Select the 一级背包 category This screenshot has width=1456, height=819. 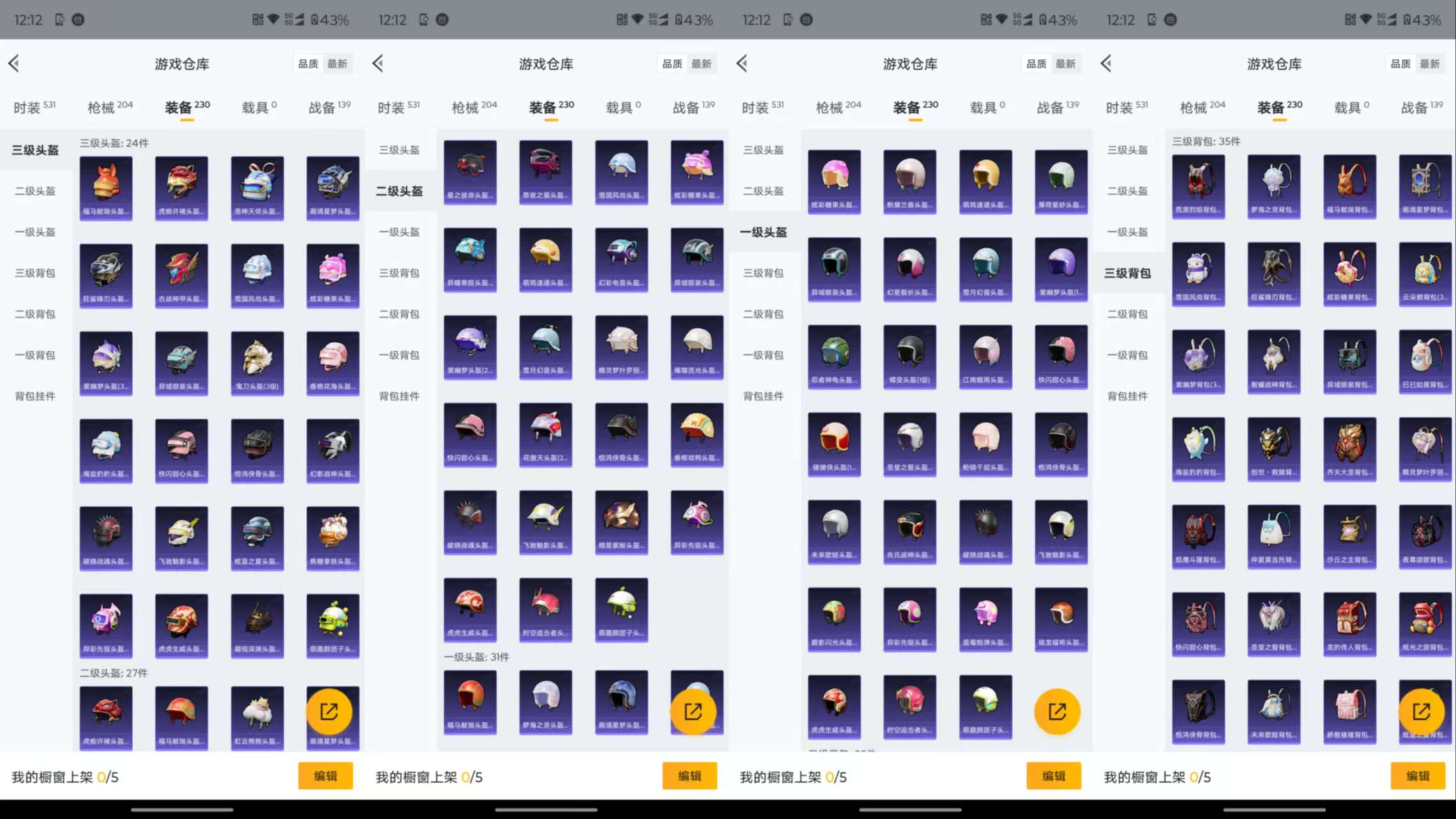point(33,355)
